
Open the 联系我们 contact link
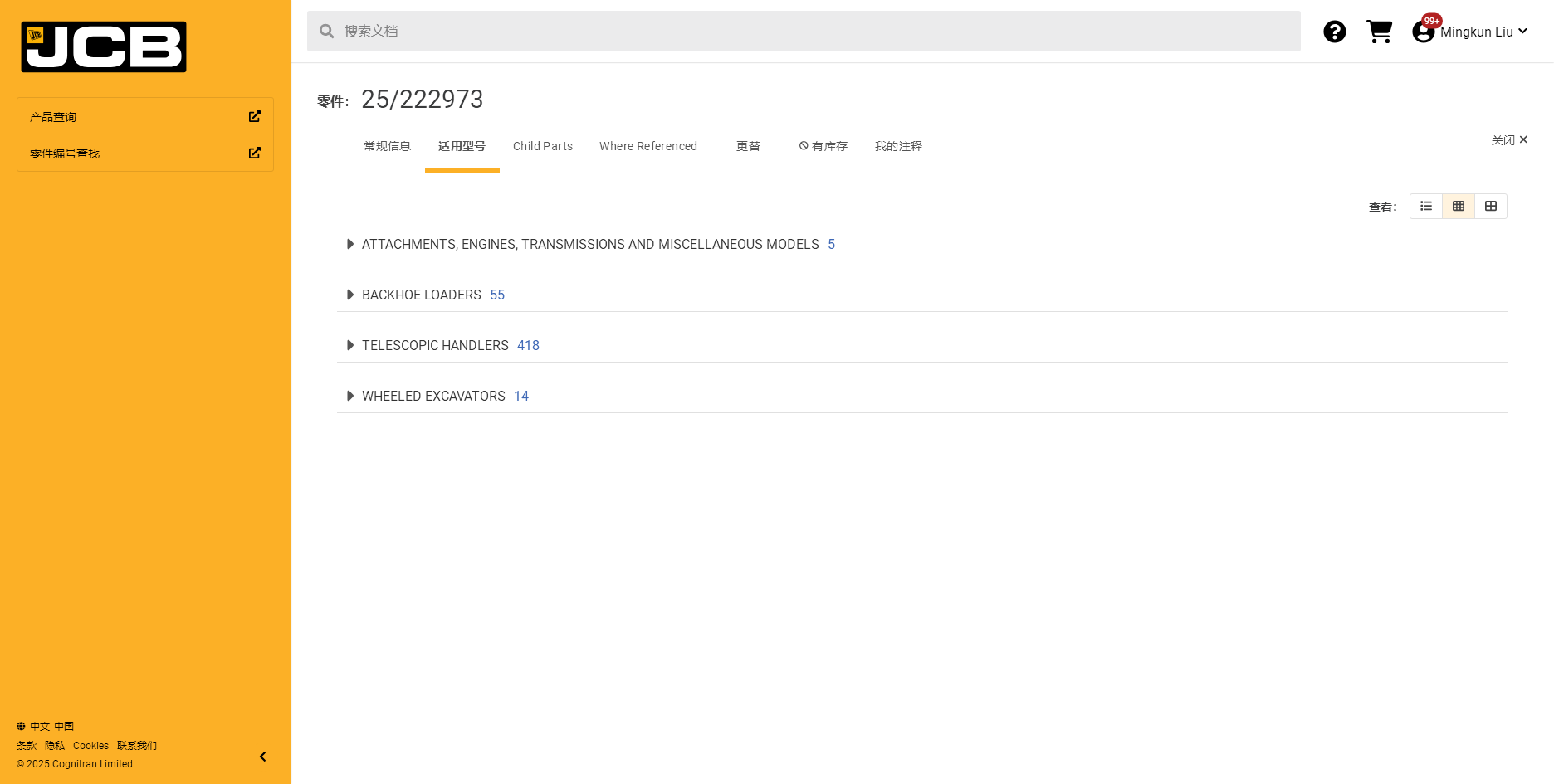(x=137, y=746)
